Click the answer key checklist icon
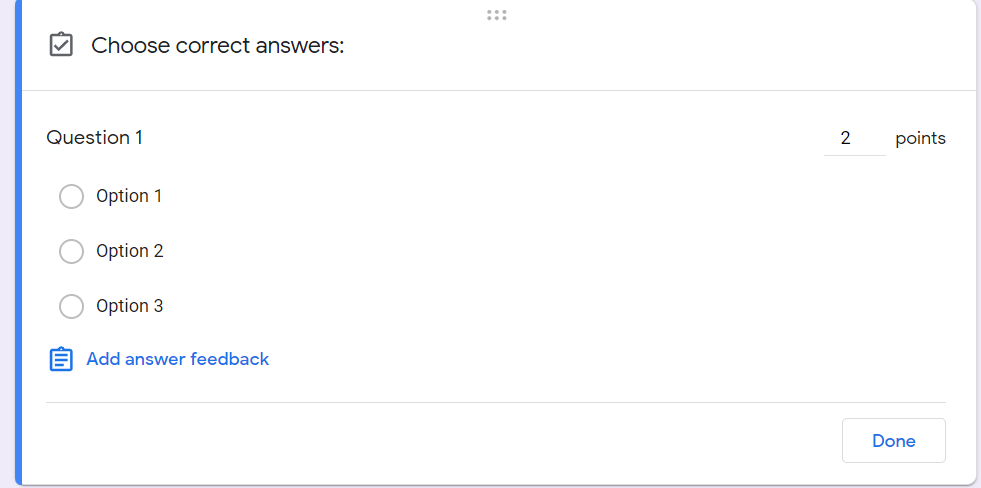The height and width of the screenshot is (488, 981). coord(61,45)
